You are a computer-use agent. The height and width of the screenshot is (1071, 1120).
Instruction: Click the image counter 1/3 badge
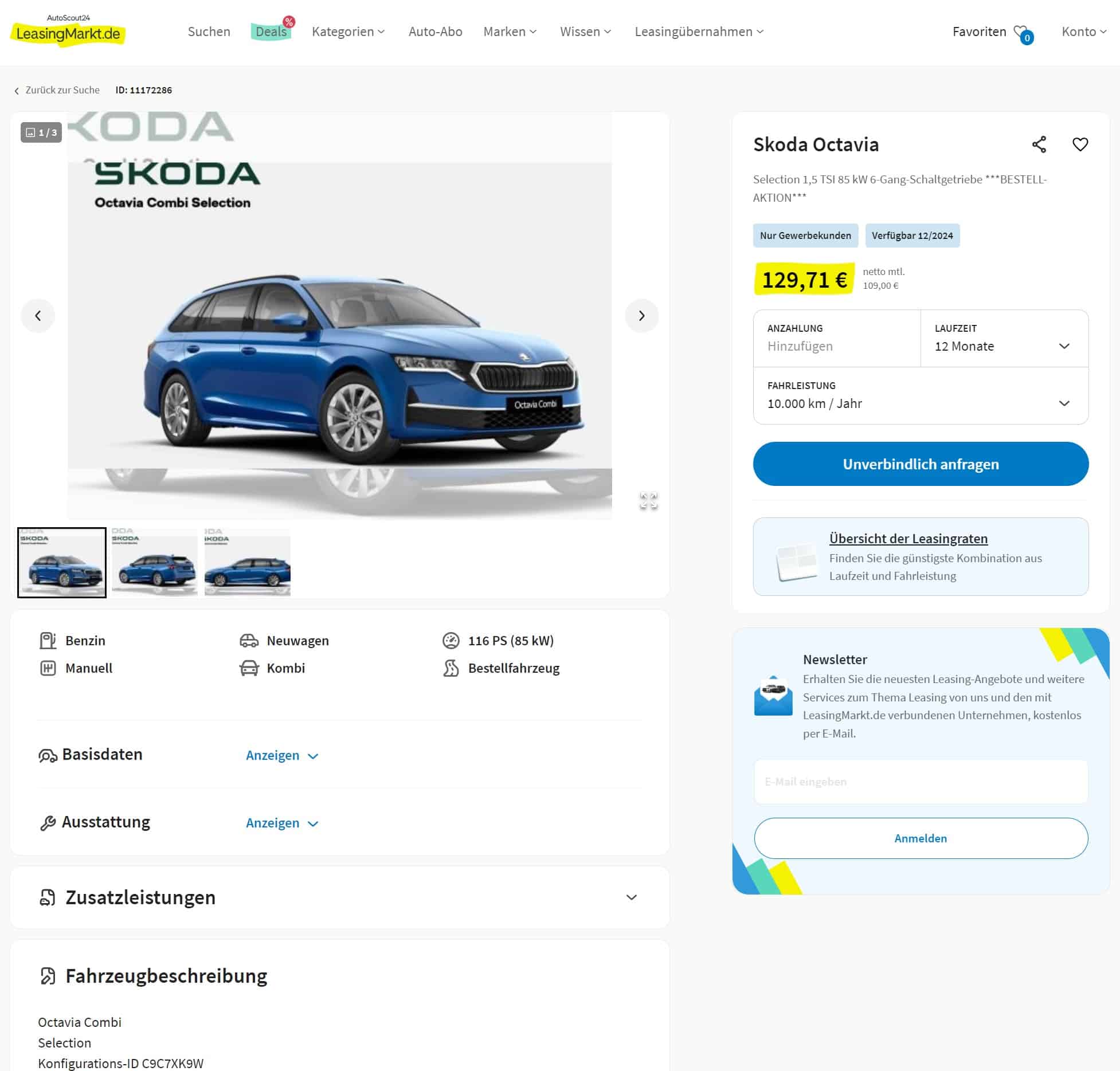41,132
